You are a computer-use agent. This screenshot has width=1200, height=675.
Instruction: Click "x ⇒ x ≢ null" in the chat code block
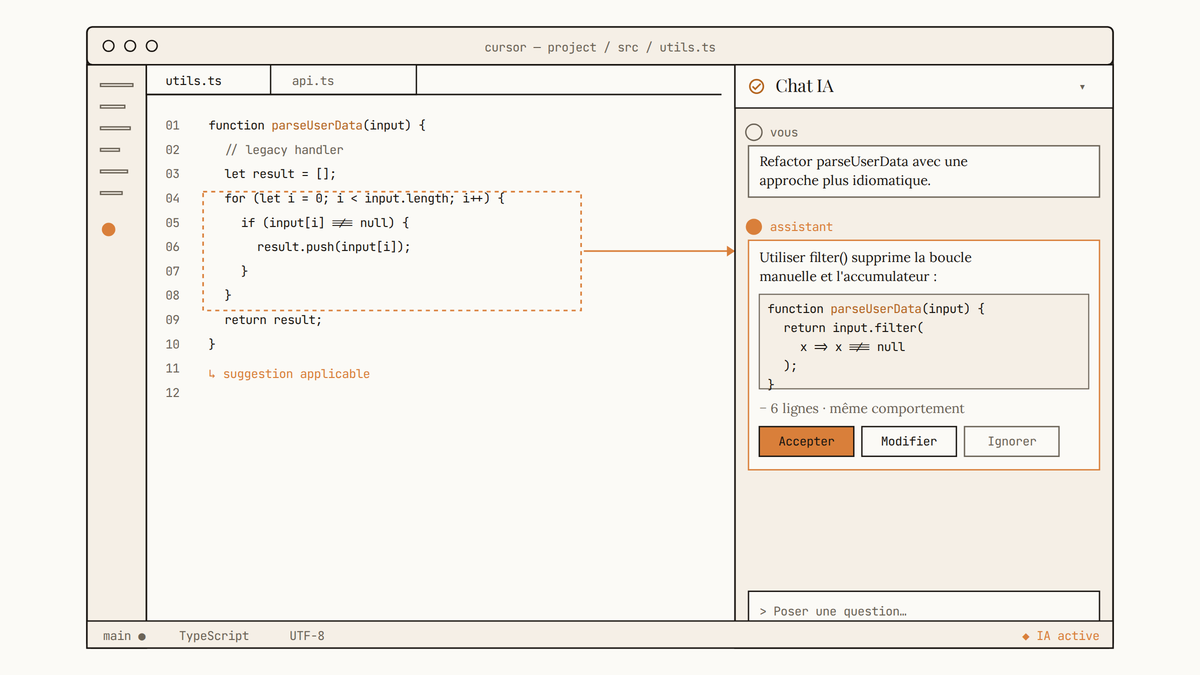(x=852, y=347)
